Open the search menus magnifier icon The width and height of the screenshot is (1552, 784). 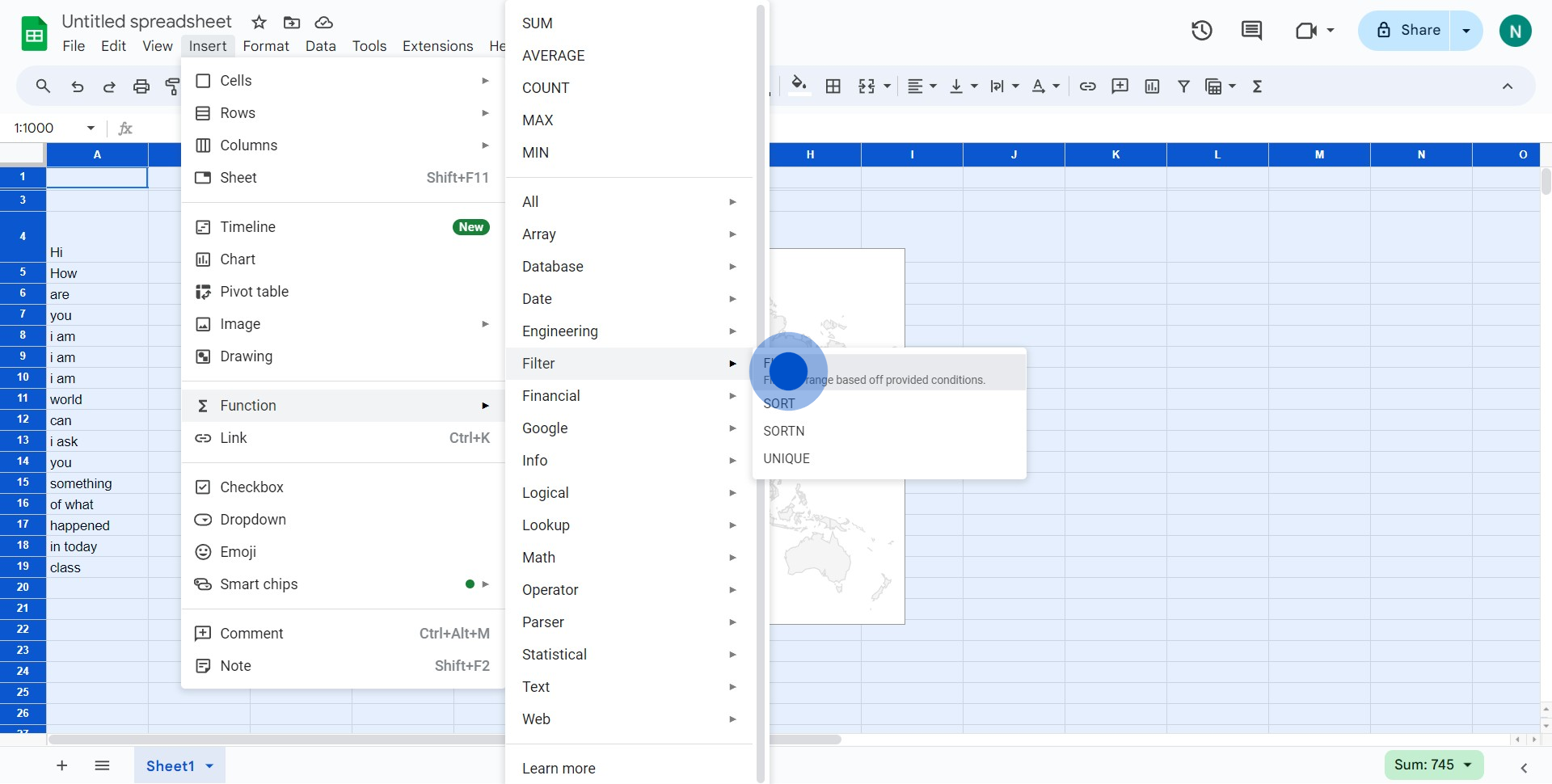tap(43, 86)
